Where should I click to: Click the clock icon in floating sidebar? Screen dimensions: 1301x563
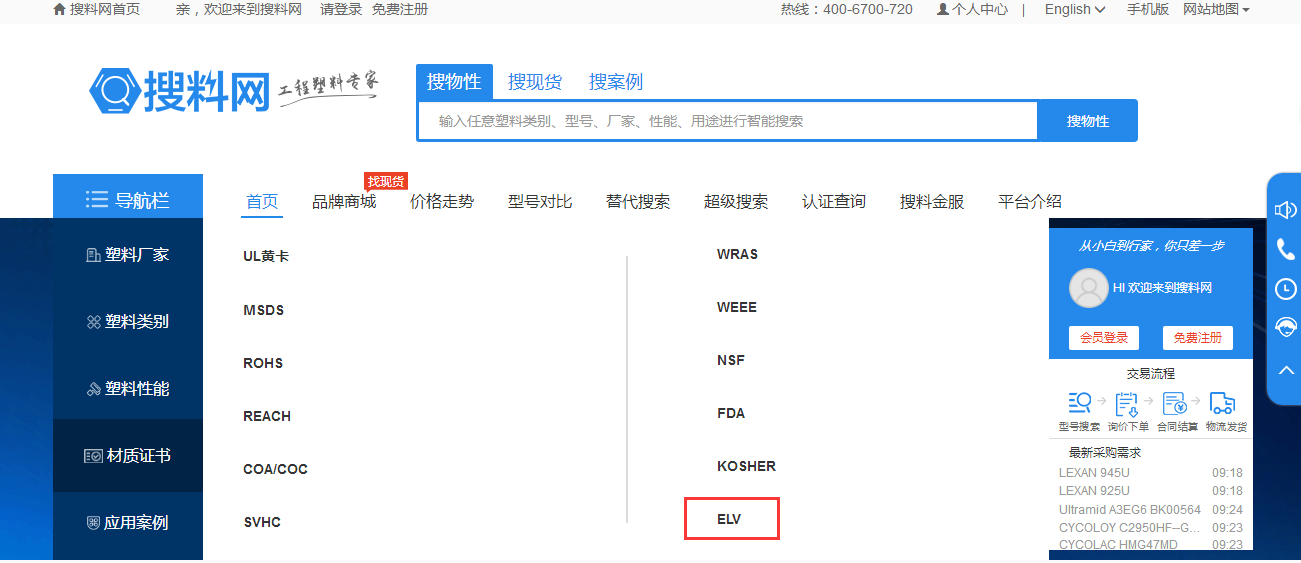tap(1285, 289)
